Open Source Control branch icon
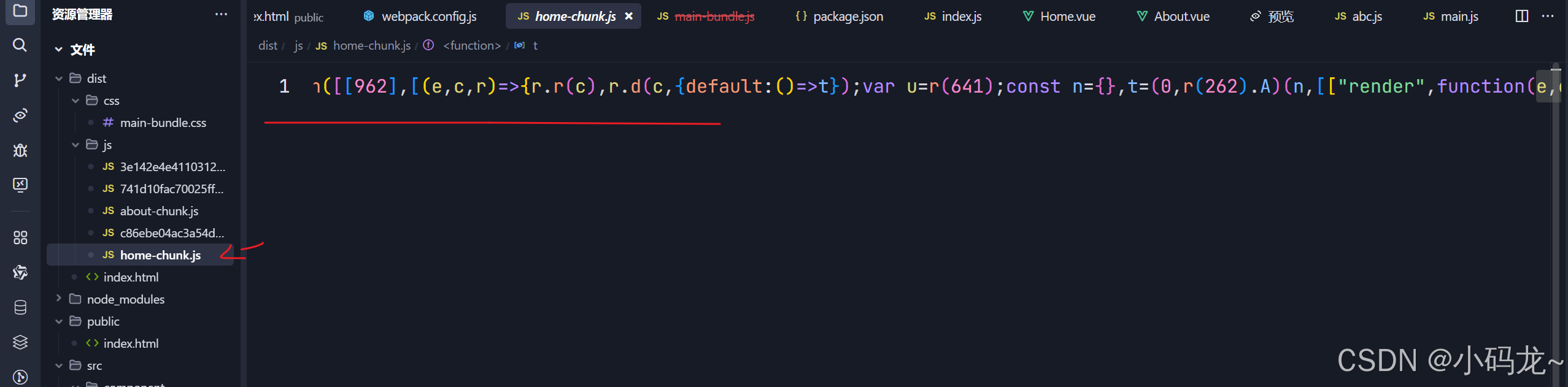The image size is (1568, 387). click(20, 80)
